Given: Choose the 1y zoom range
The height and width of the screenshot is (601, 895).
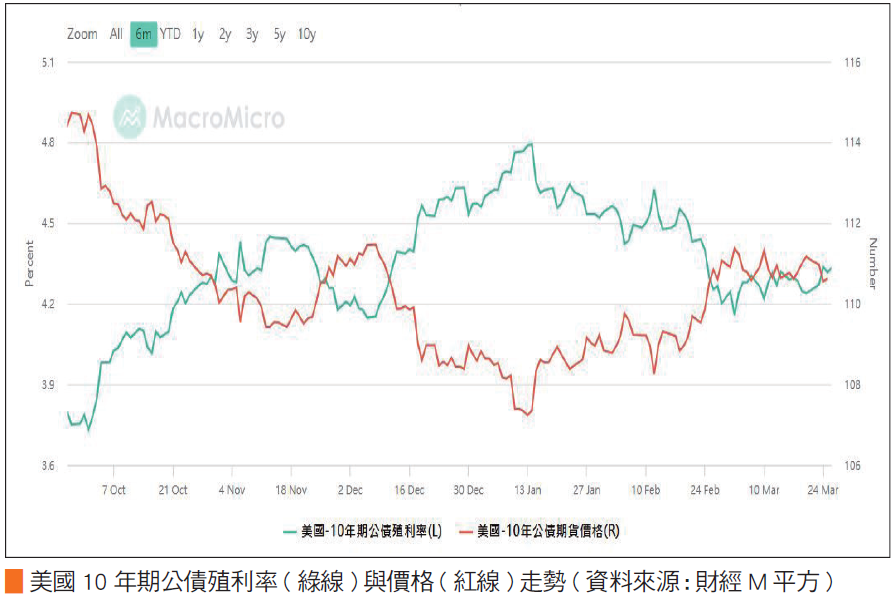Looking at the screenshot, I should pos(198,34).
